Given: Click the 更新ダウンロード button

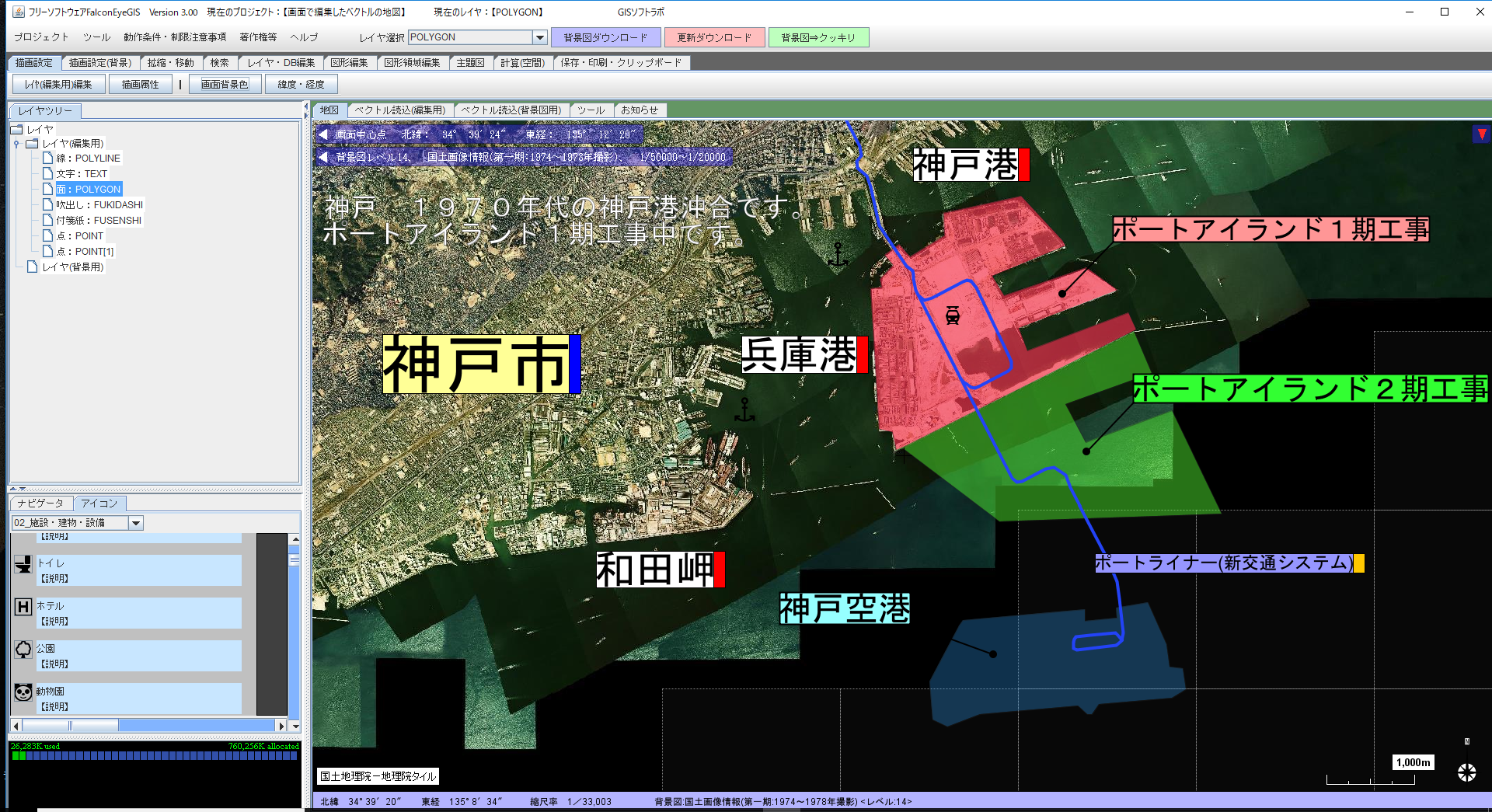Looking at the screenshot, I should point(714,37).
